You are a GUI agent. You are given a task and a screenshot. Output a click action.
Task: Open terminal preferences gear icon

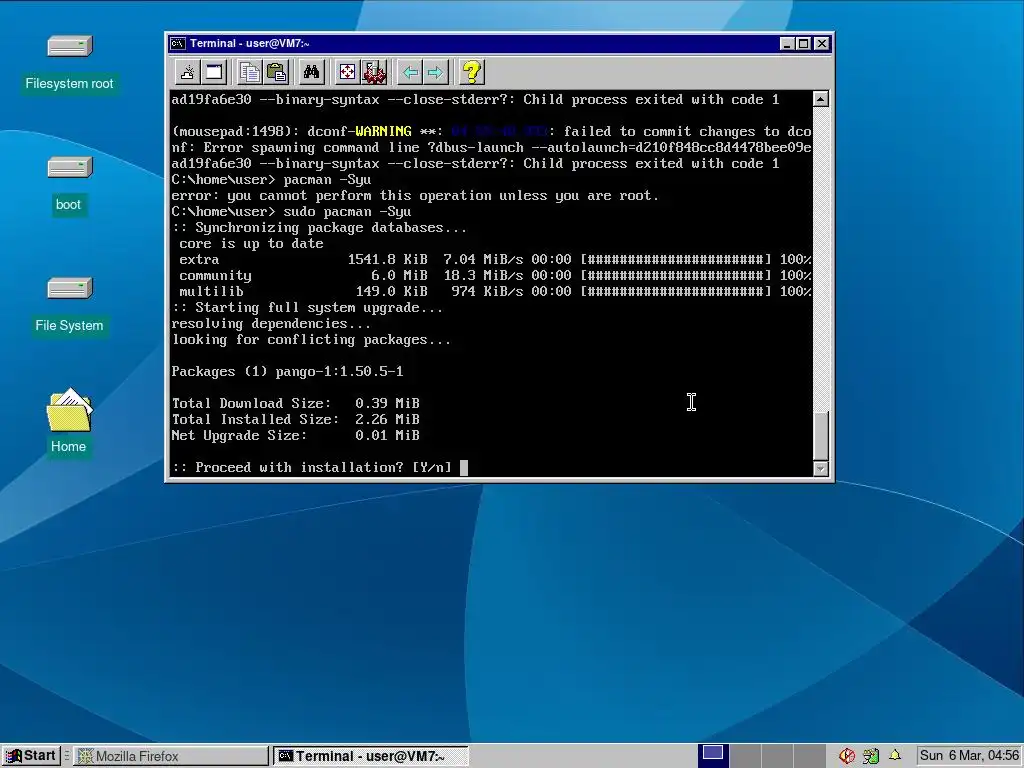374,72
